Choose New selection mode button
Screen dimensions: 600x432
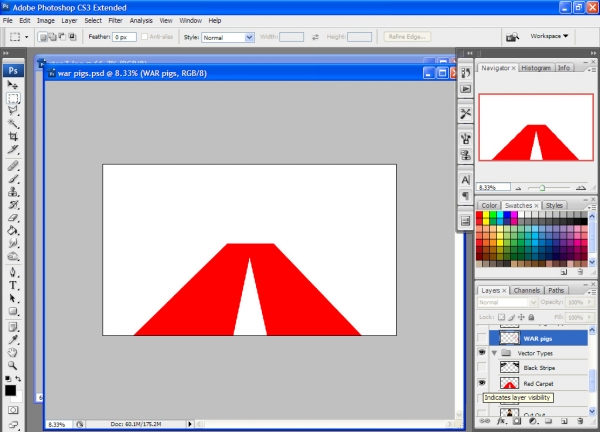tap(43, 37)
